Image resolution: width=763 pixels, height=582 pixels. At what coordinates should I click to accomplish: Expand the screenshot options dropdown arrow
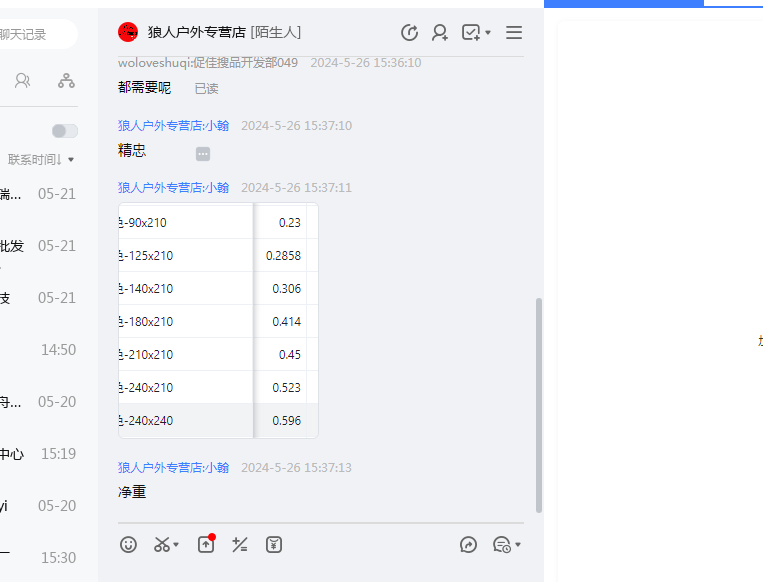(176, 545)
